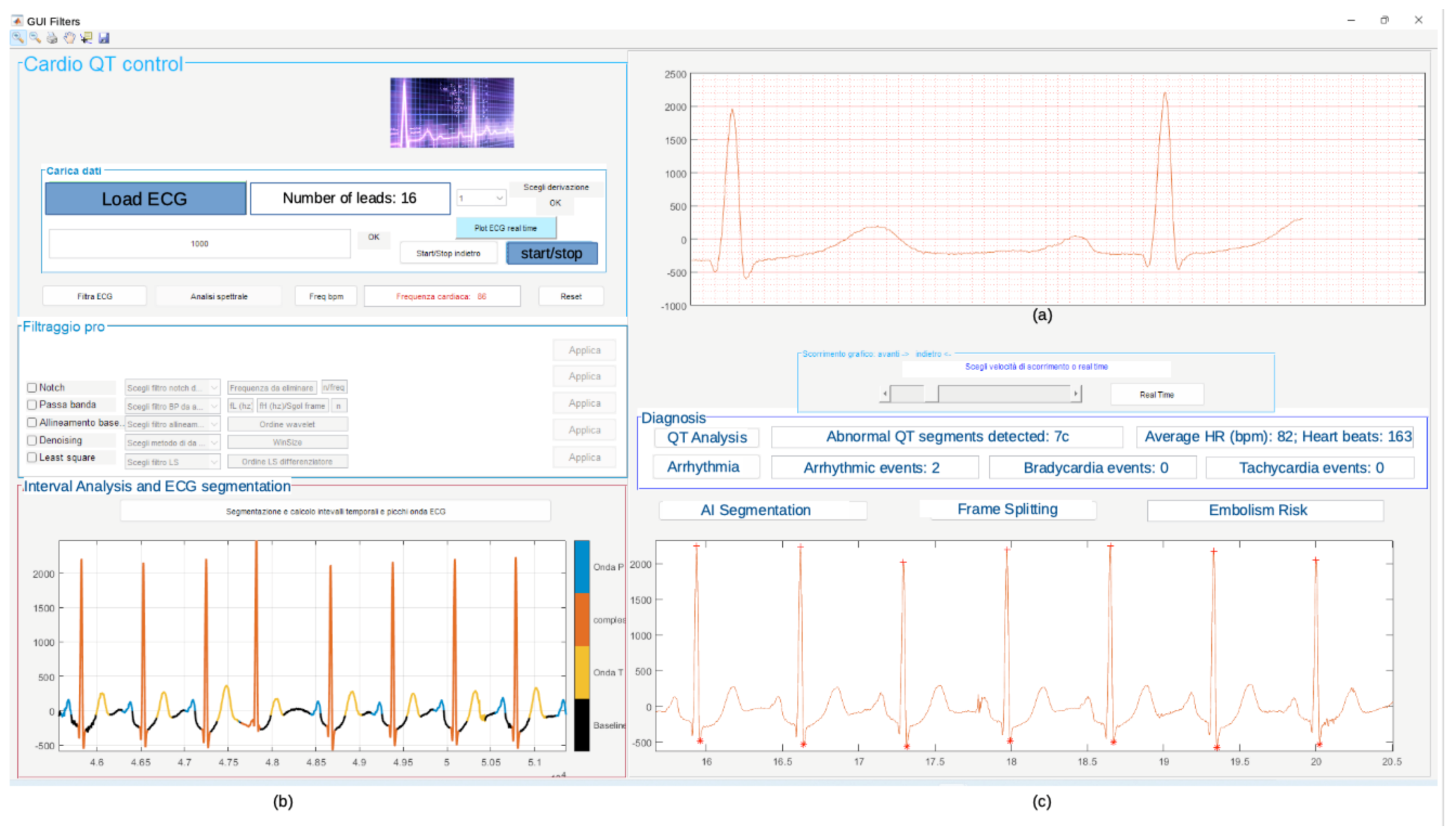Click the QT Analysis button

coord(706,438)
